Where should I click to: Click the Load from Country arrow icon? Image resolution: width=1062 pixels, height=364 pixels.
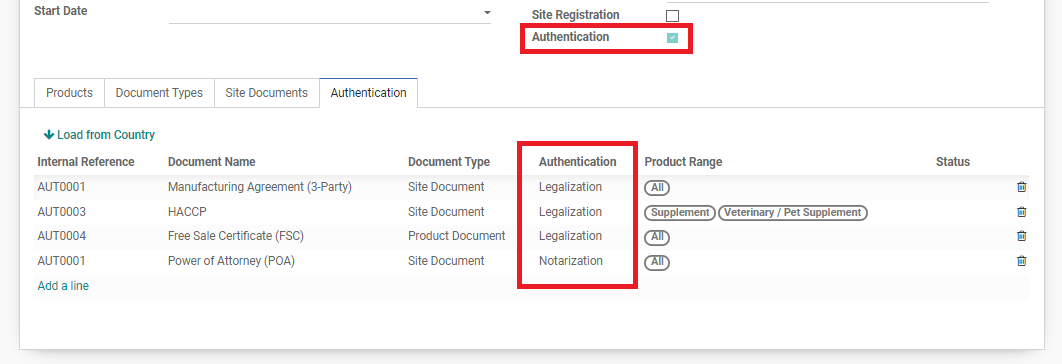(49, 135)
